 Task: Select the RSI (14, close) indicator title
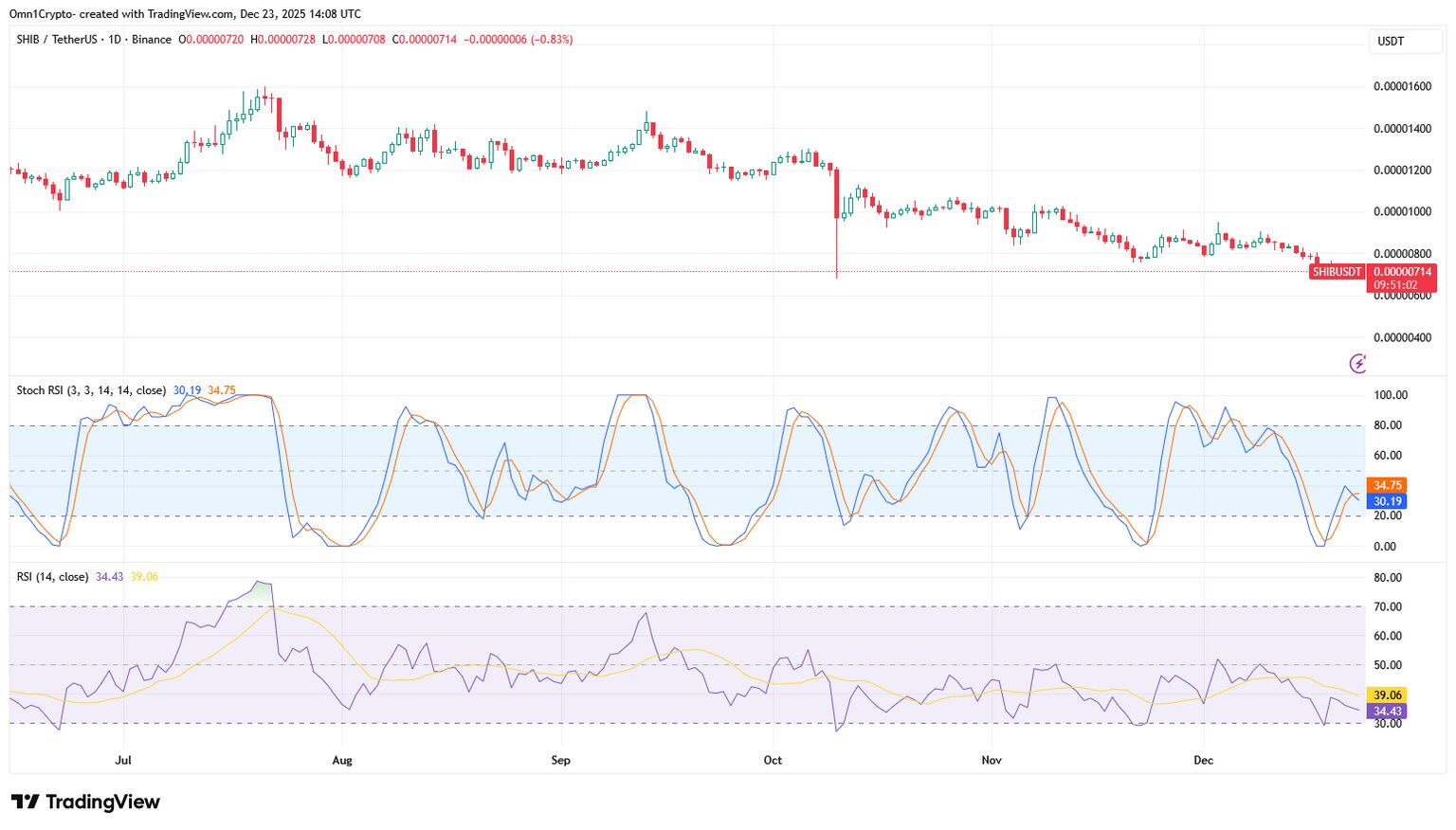click(x=53, y=575)
